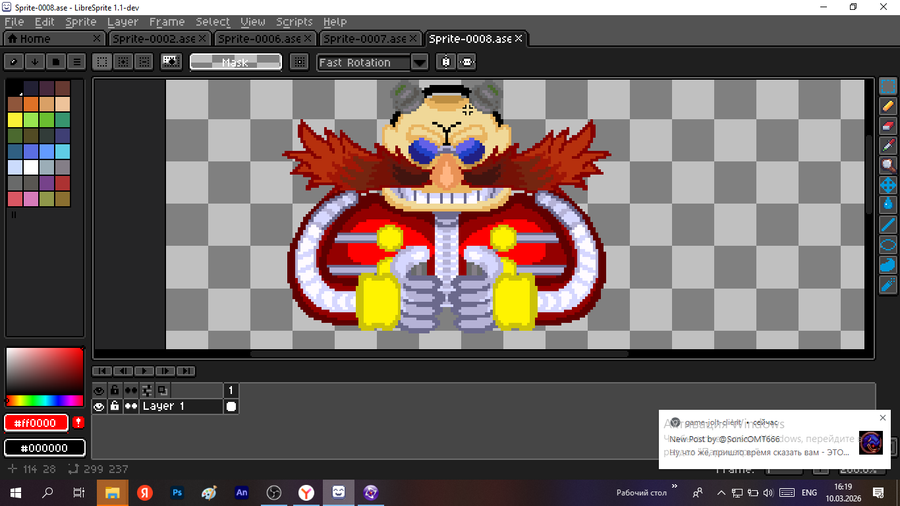This screenshot has height=506, width=900.
Task: Toggle opaque/transparent selection background icon
Action: coord(171,61)
